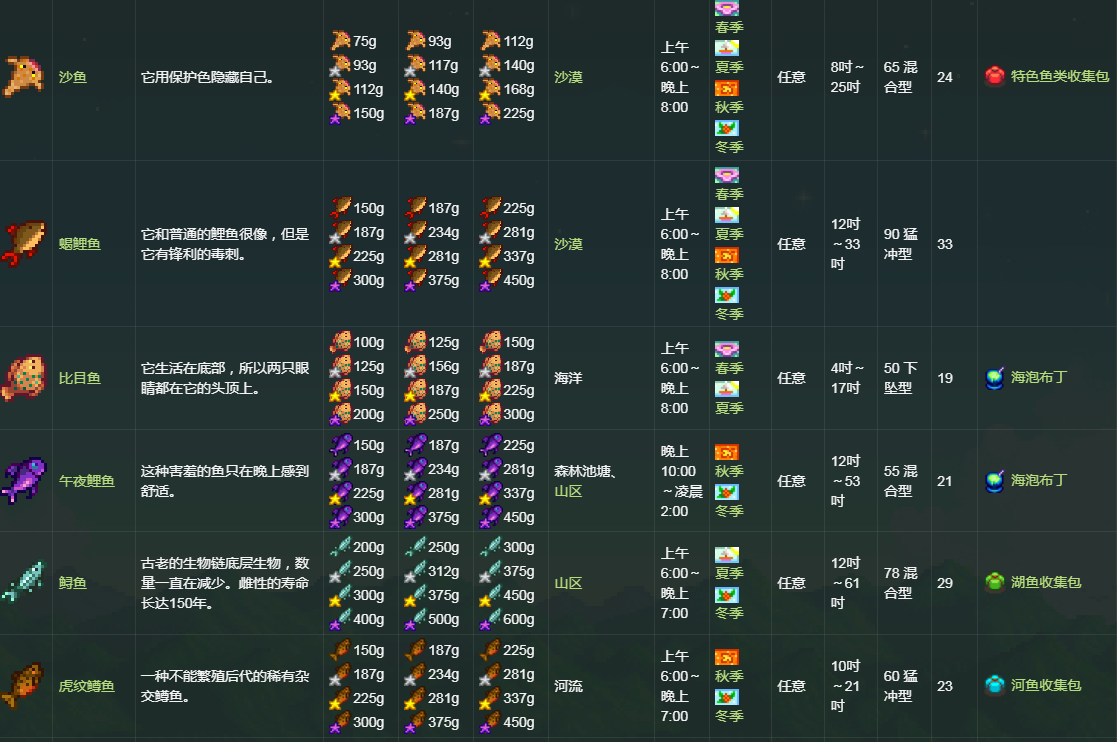Open the 山区 location link in 鲟鱼 row
Screen dimensions: 1117x742
tap(568, 583)
